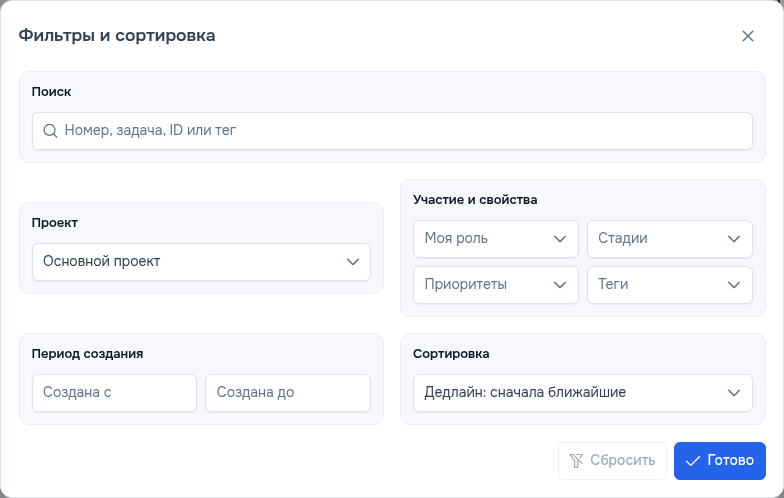Click the Фильтры и сортировка title
This screenshot has height=498, width=784.
[x=117, y=36]
